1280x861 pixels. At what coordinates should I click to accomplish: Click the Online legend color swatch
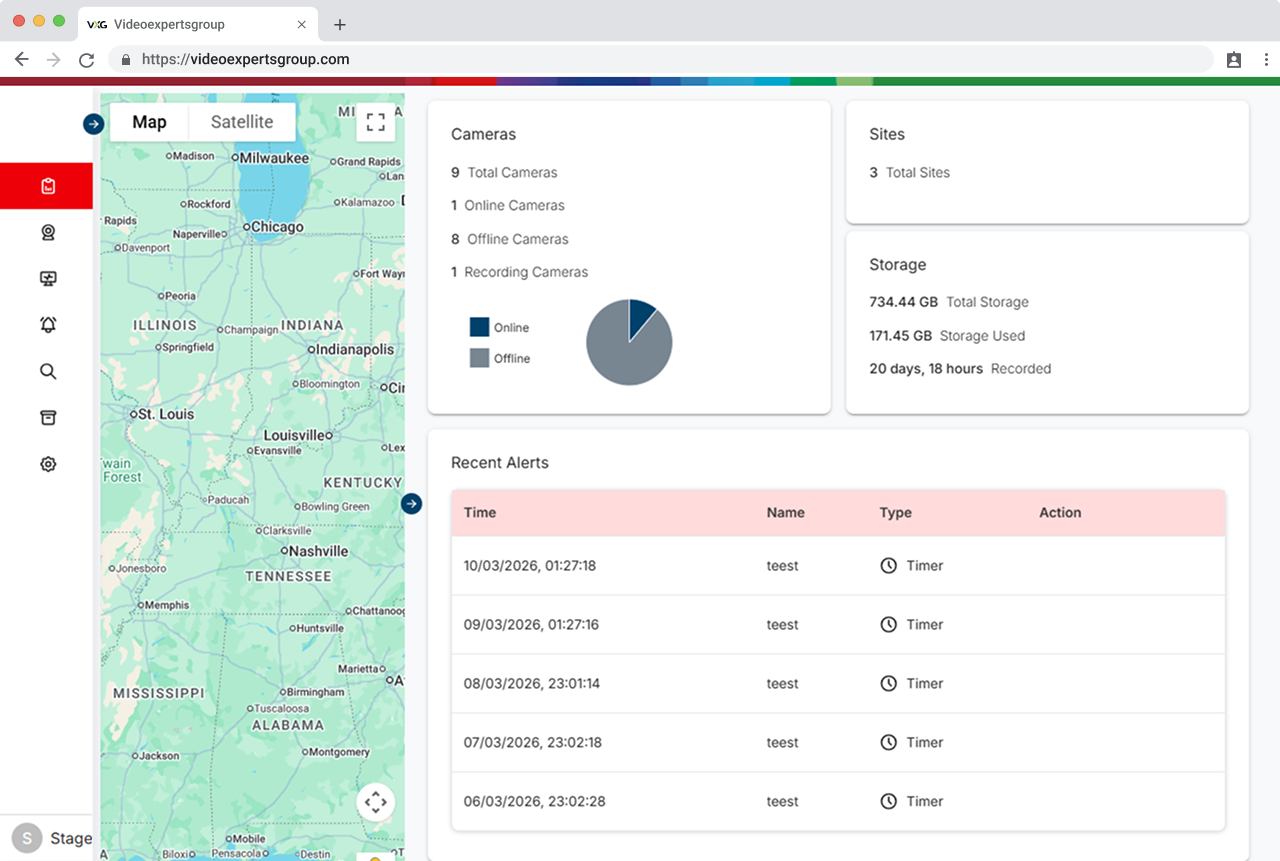coord(479,327)
